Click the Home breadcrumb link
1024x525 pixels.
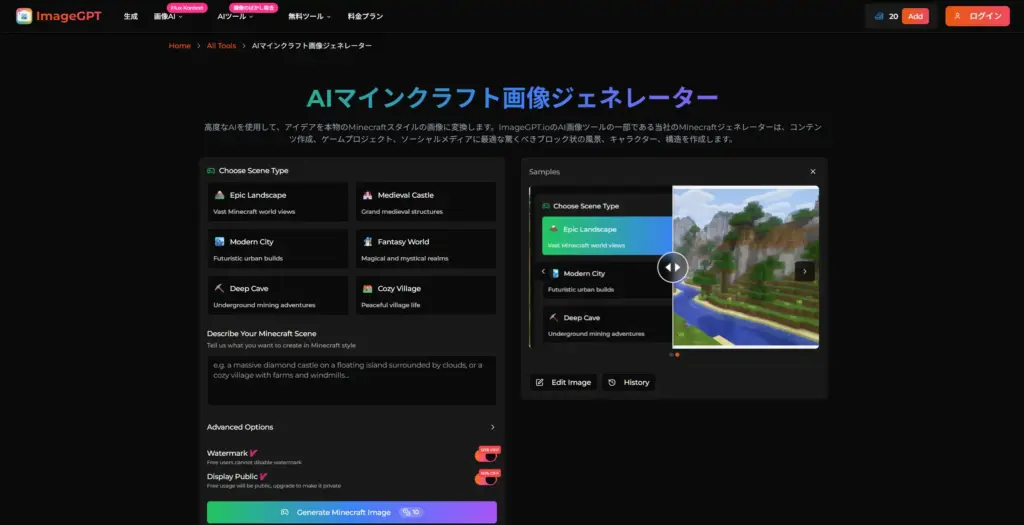pos(180,46)
